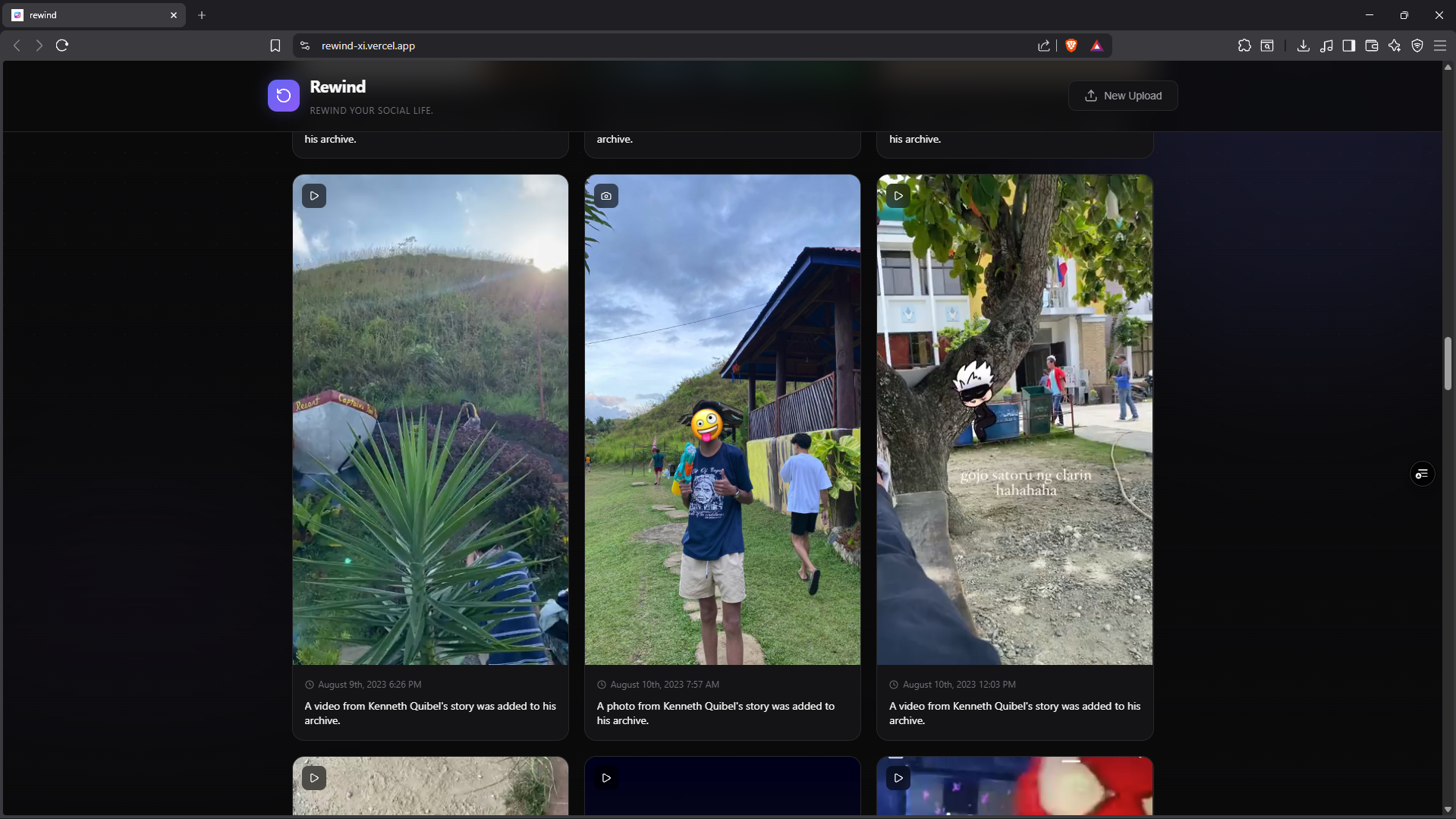The width and height of the screenshot is (1456, 819).
Task: Click timestamp August 10th, 2023 7:57 AM
Action: coord(665,685)
